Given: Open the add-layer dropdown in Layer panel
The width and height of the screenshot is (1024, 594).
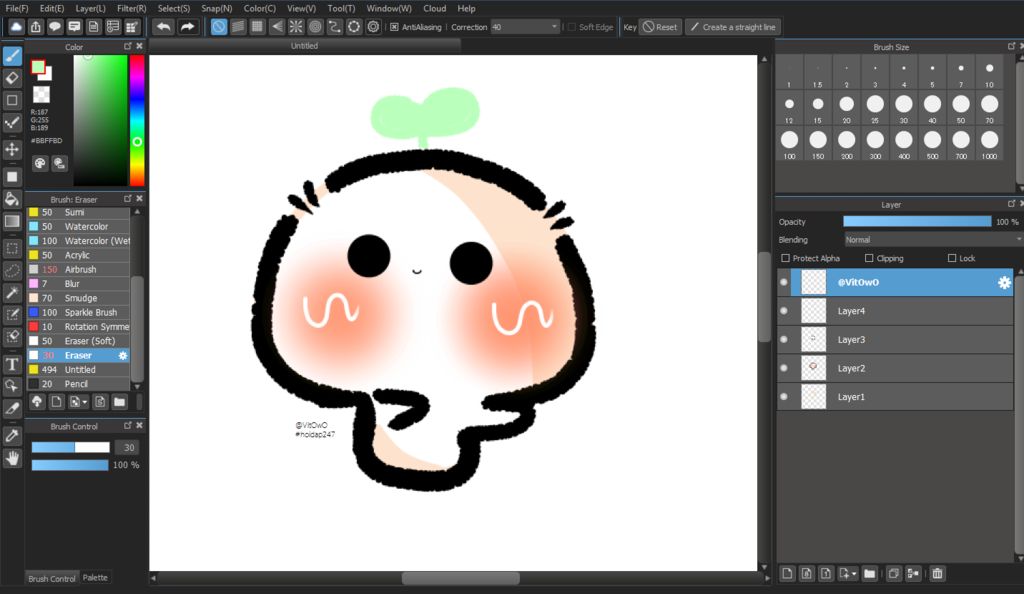Looking at the screenshot, I should click(x=848, y=574).
